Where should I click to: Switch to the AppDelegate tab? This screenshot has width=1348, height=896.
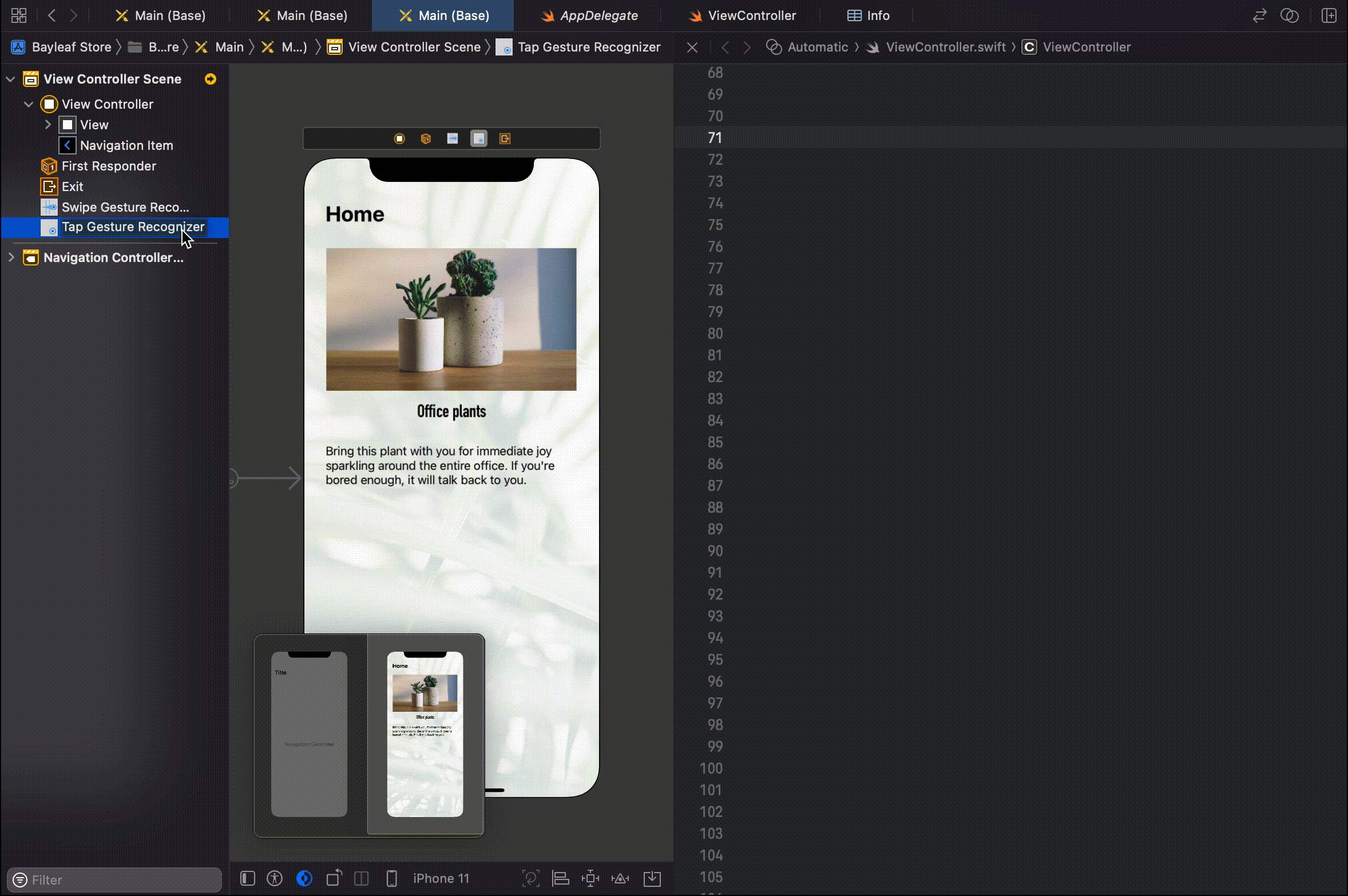point(598,15)
